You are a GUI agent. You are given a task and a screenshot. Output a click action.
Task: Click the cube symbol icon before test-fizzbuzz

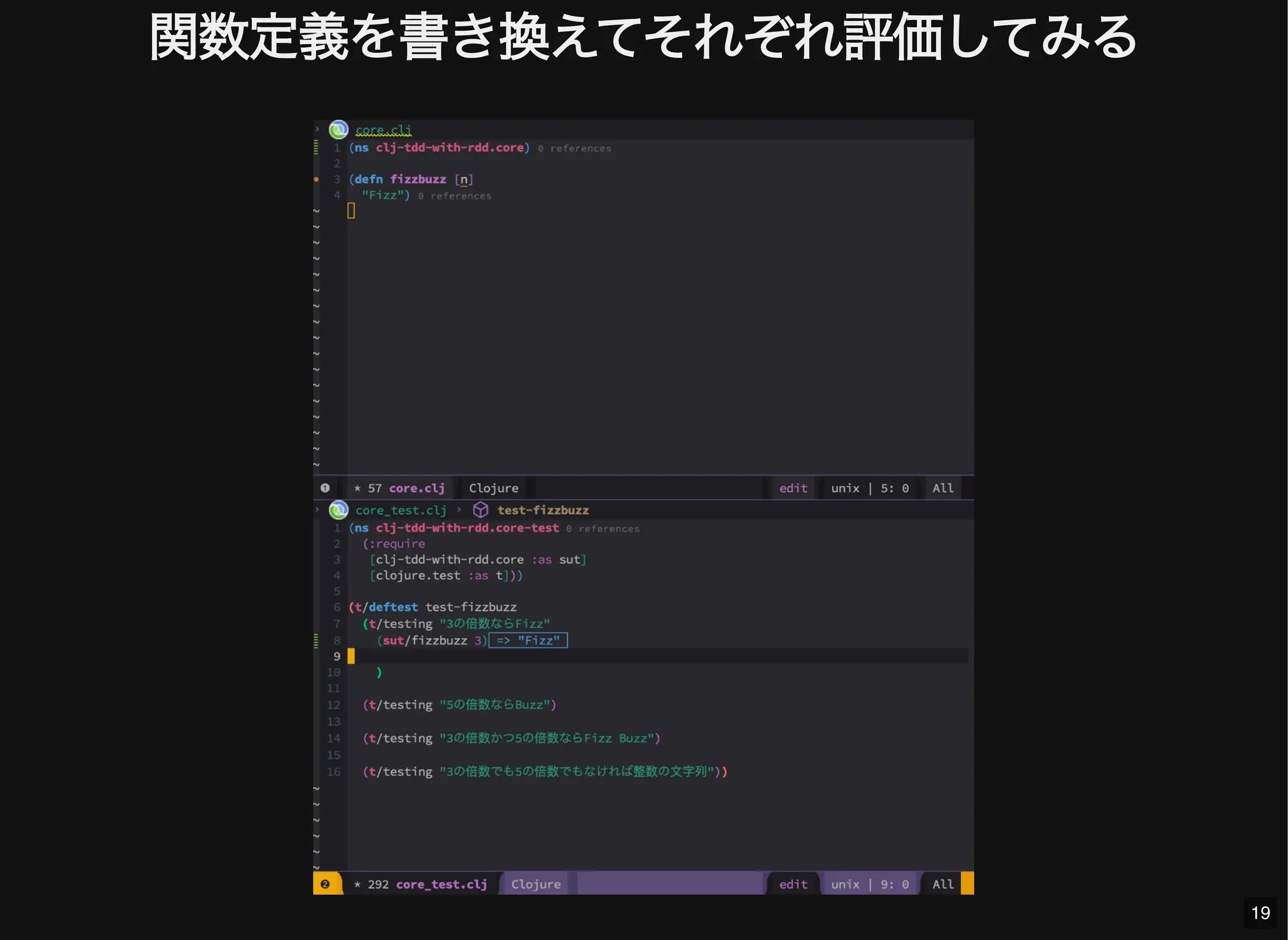tap(480, 510)
